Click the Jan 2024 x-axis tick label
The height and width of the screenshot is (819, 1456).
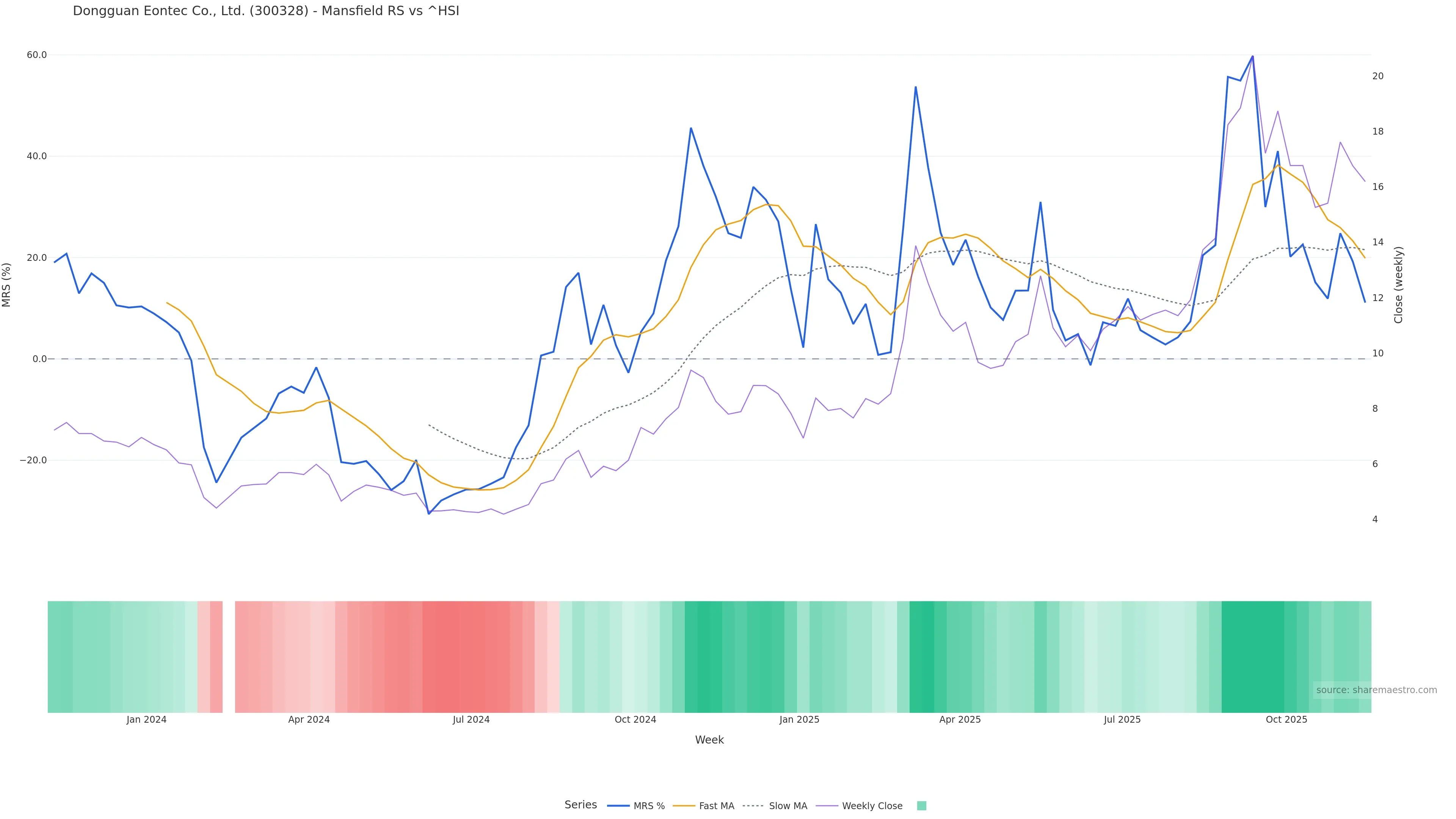tap(146, 720)
